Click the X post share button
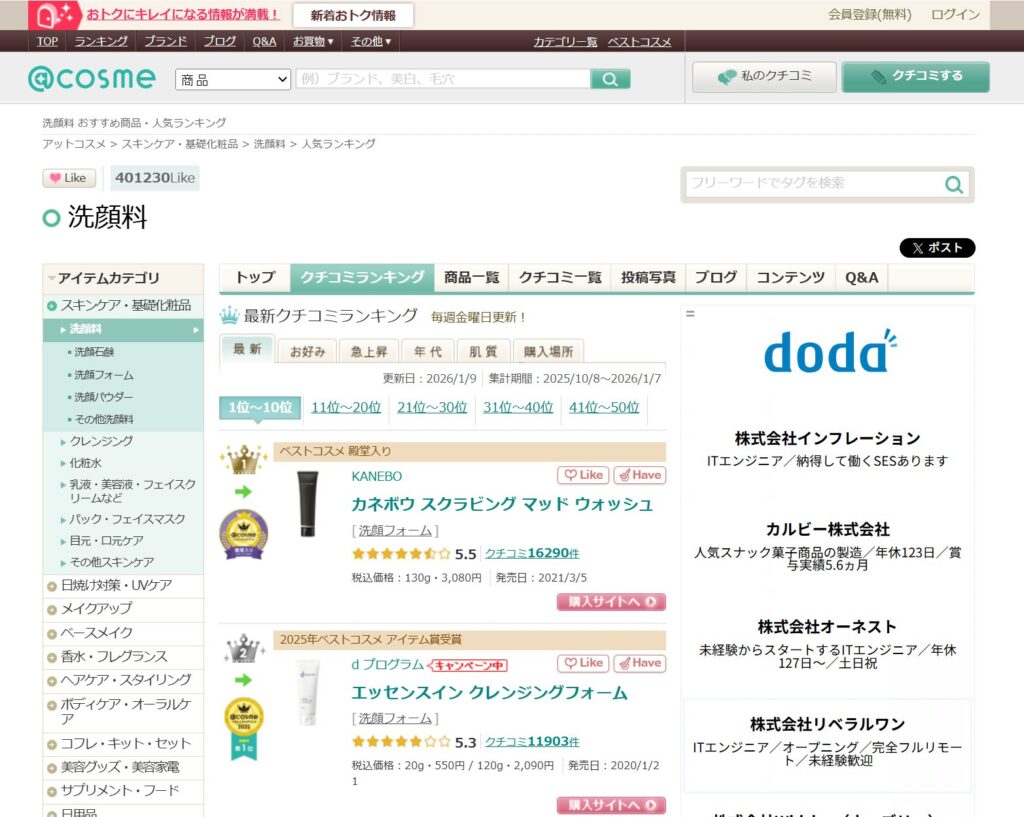Viewport: 1024px width, 817px height. (x=937, y=248)
